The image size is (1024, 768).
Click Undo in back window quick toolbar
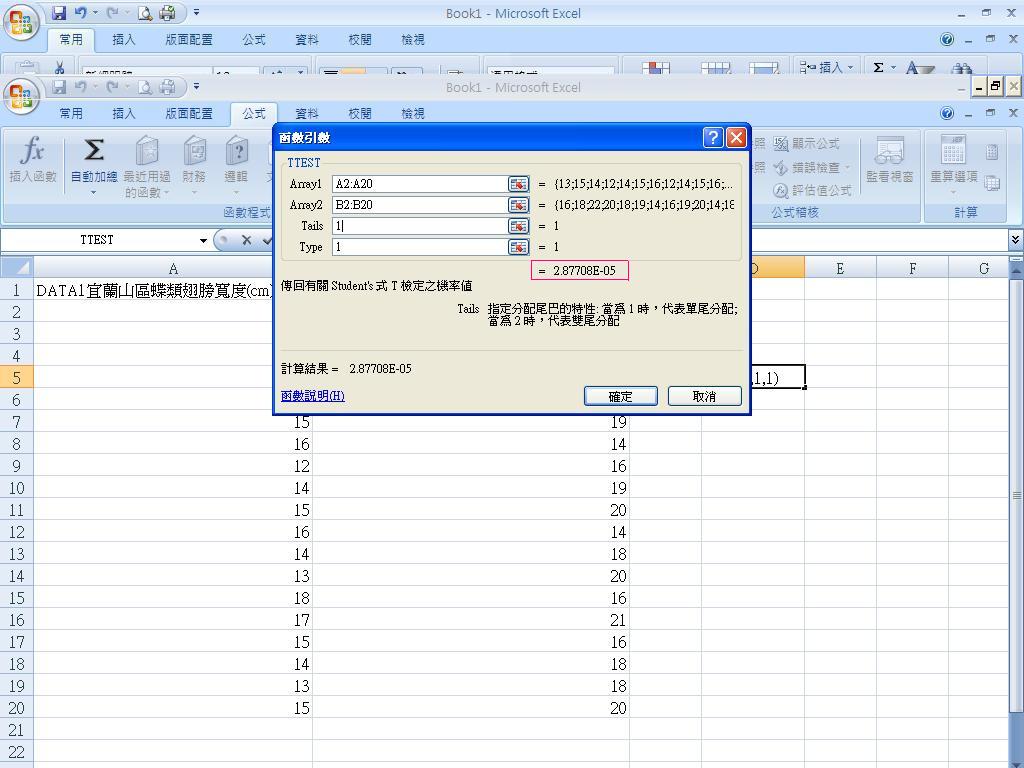click(81, 12)
